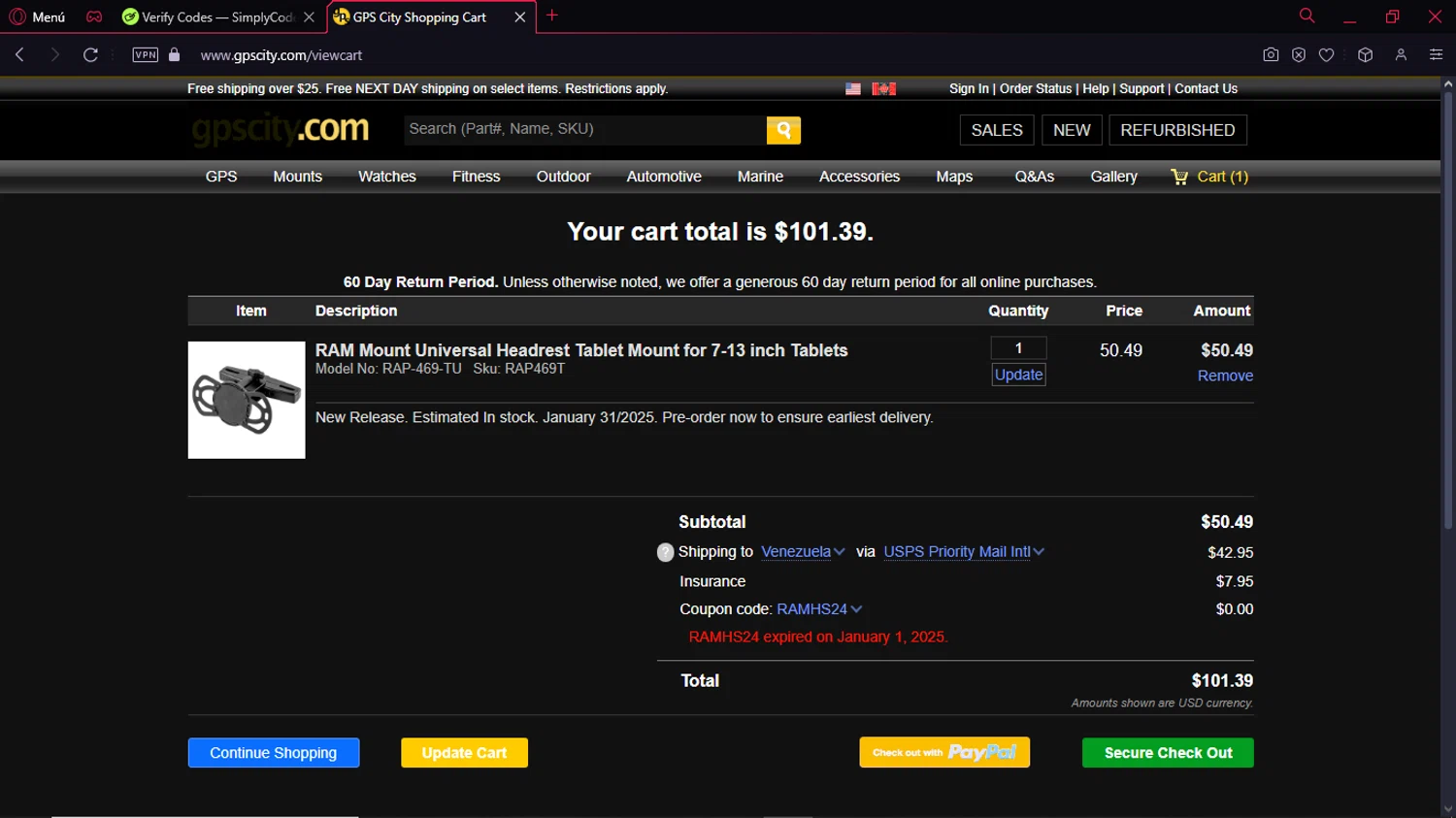Close the GPS City Shopping Cart tab
This screenshot has height=818, width=1456.
click(x=520, y=16)
